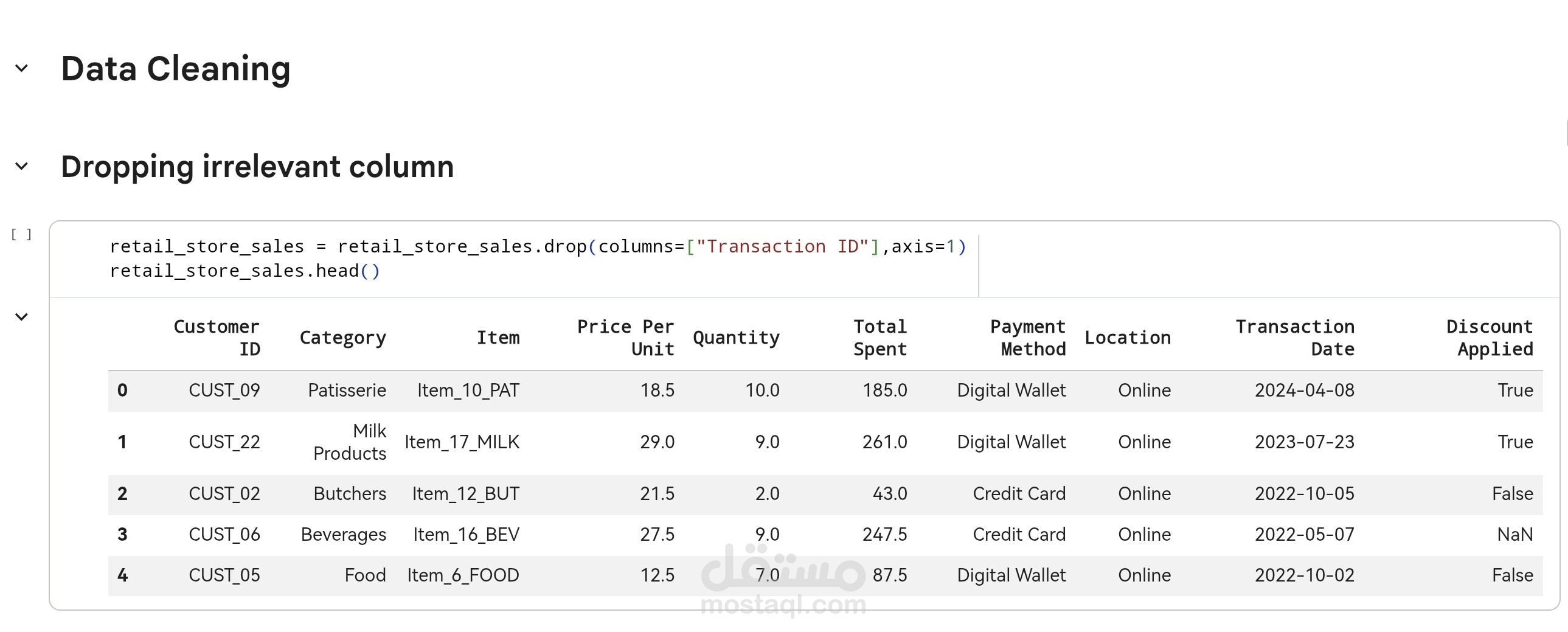Select the Food category cell

pos(365,575)
